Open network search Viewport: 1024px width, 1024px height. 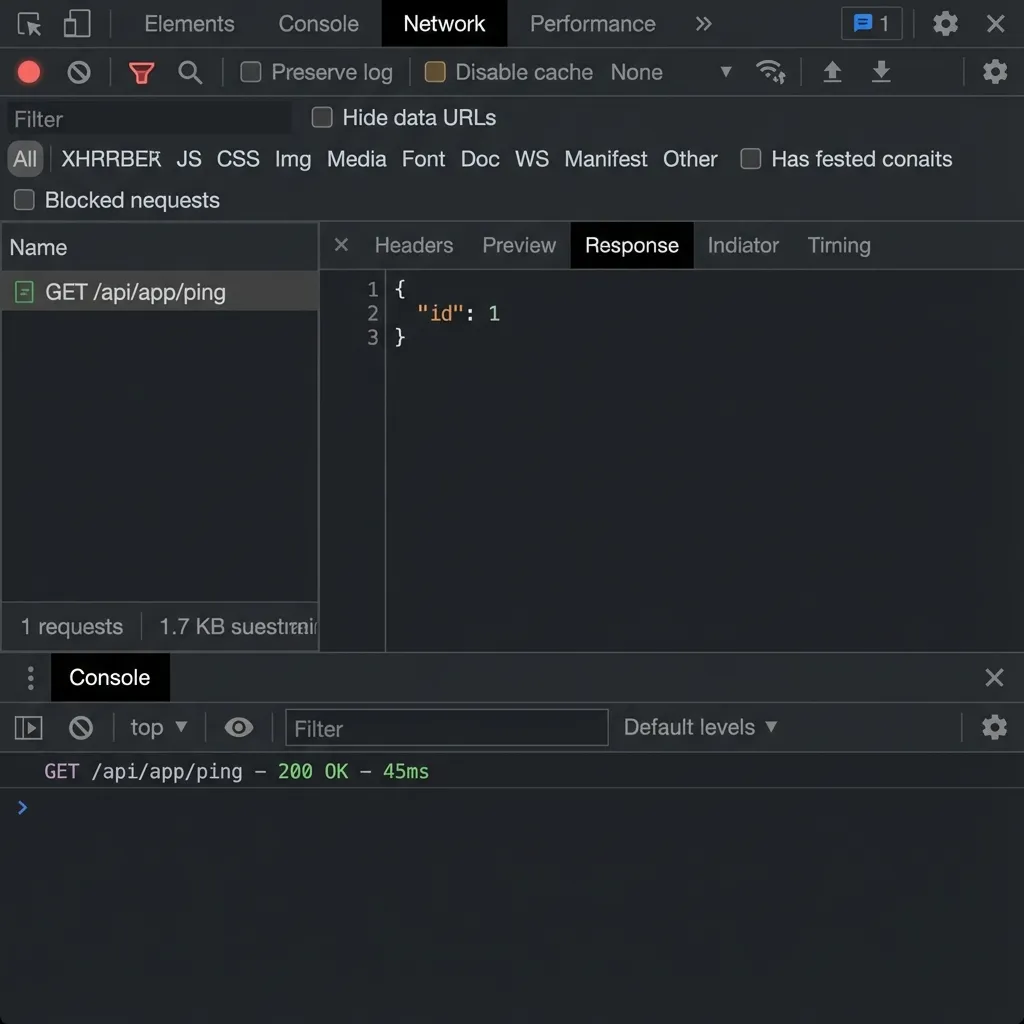[x=189, y=71]
